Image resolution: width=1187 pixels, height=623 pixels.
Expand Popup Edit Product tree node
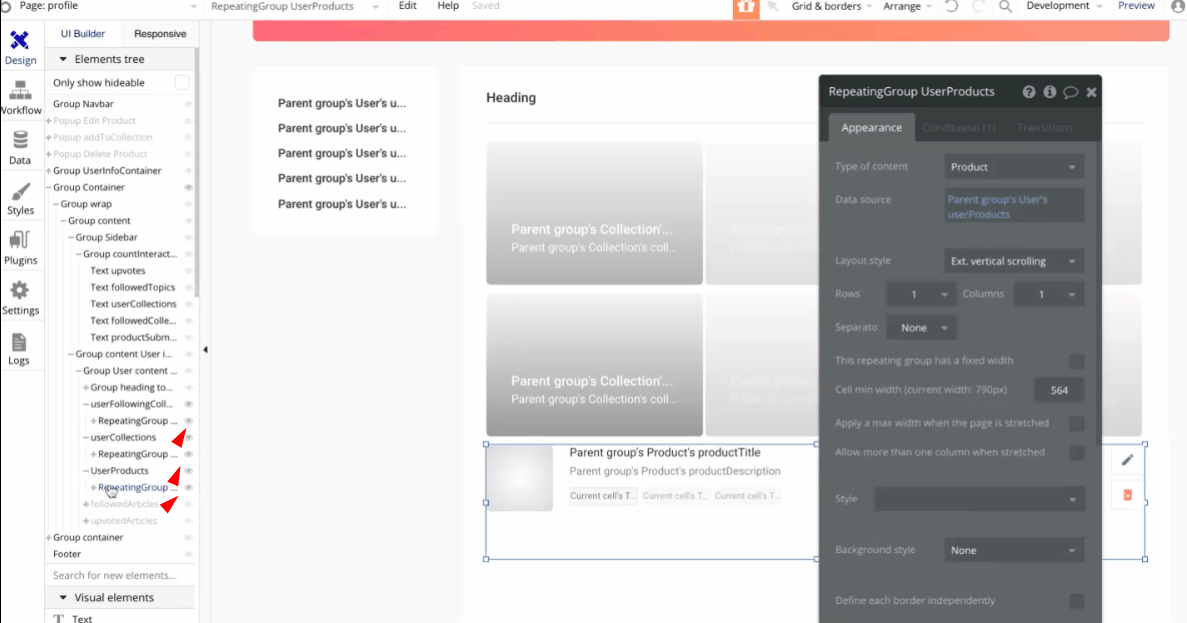tap(48, 121)
